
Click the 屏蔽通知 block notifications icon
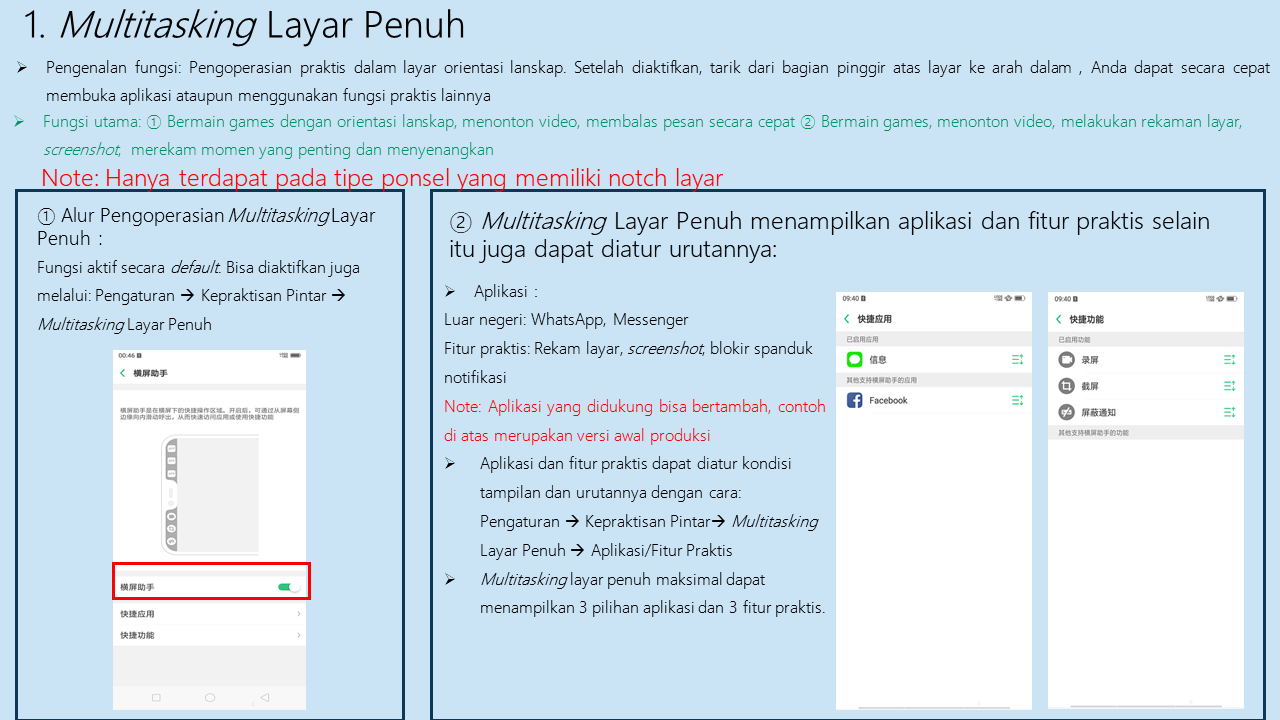[x=1066, y=412]
